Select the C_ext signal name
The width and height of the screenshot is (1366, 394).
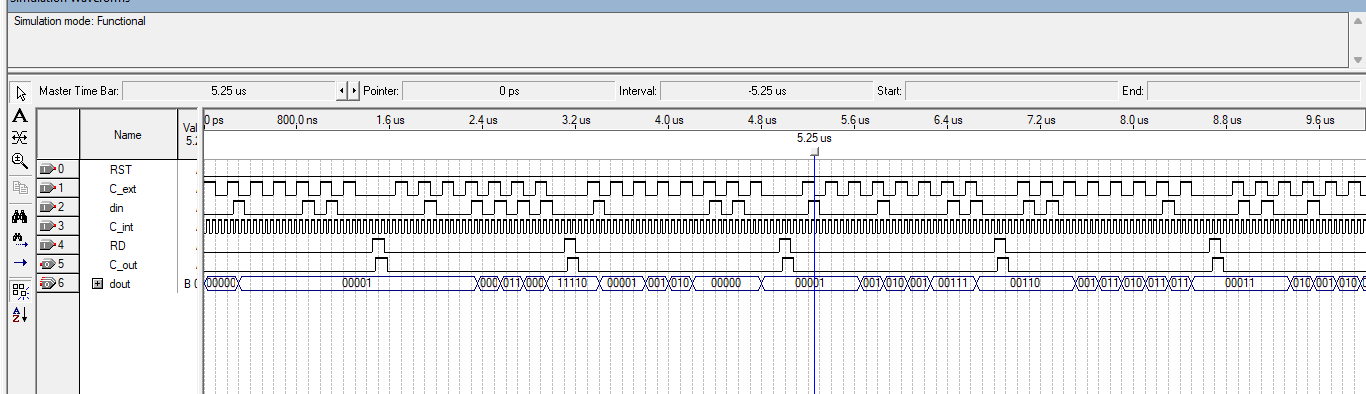122,189
